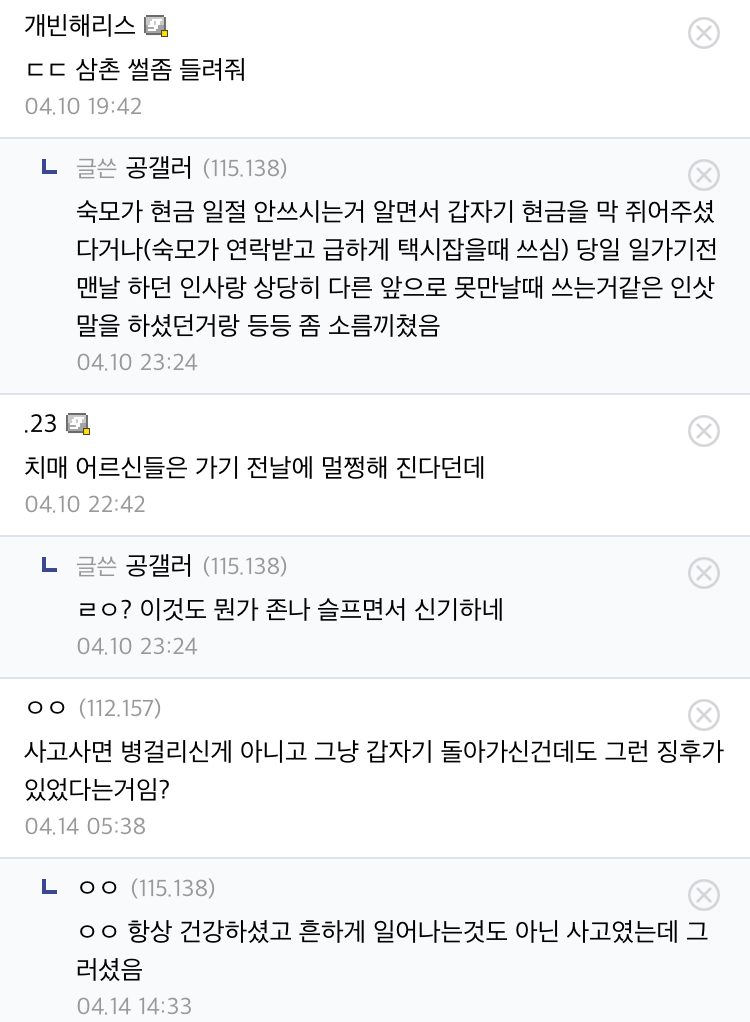750x1022 pixels.
Task: Click the gallog icon beside .23 nickname
Action: click(x=78, y=424)
